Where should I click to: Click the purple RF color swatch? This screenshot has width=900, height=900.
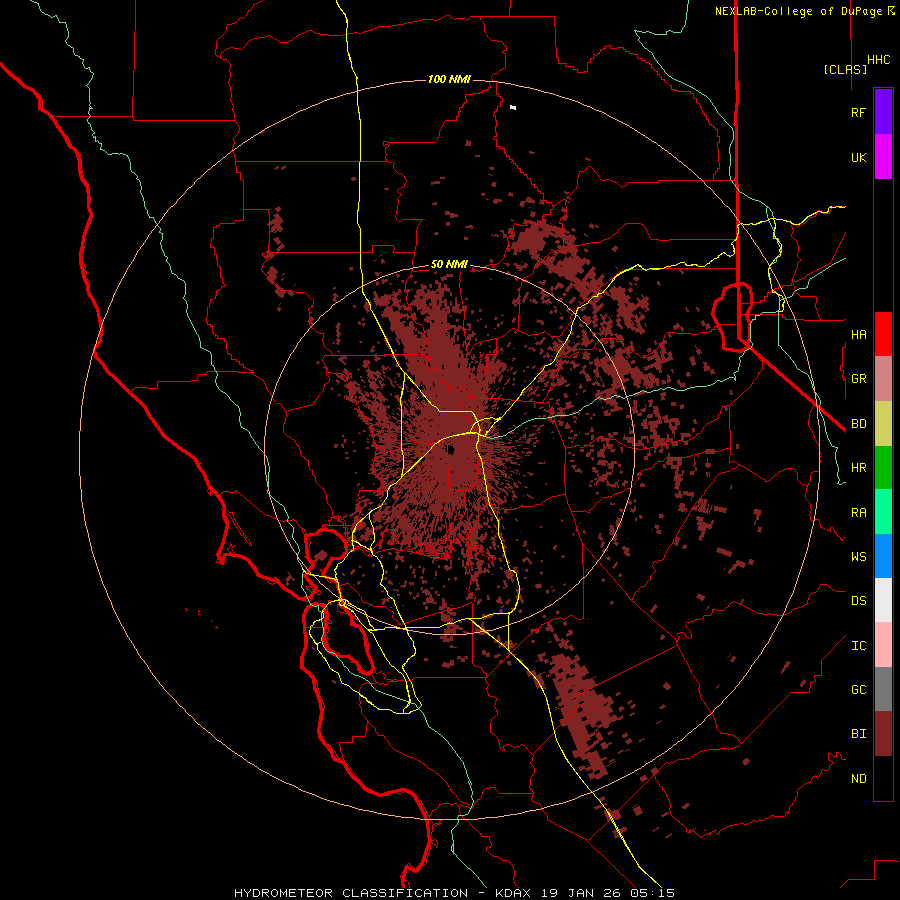(883, 112)
